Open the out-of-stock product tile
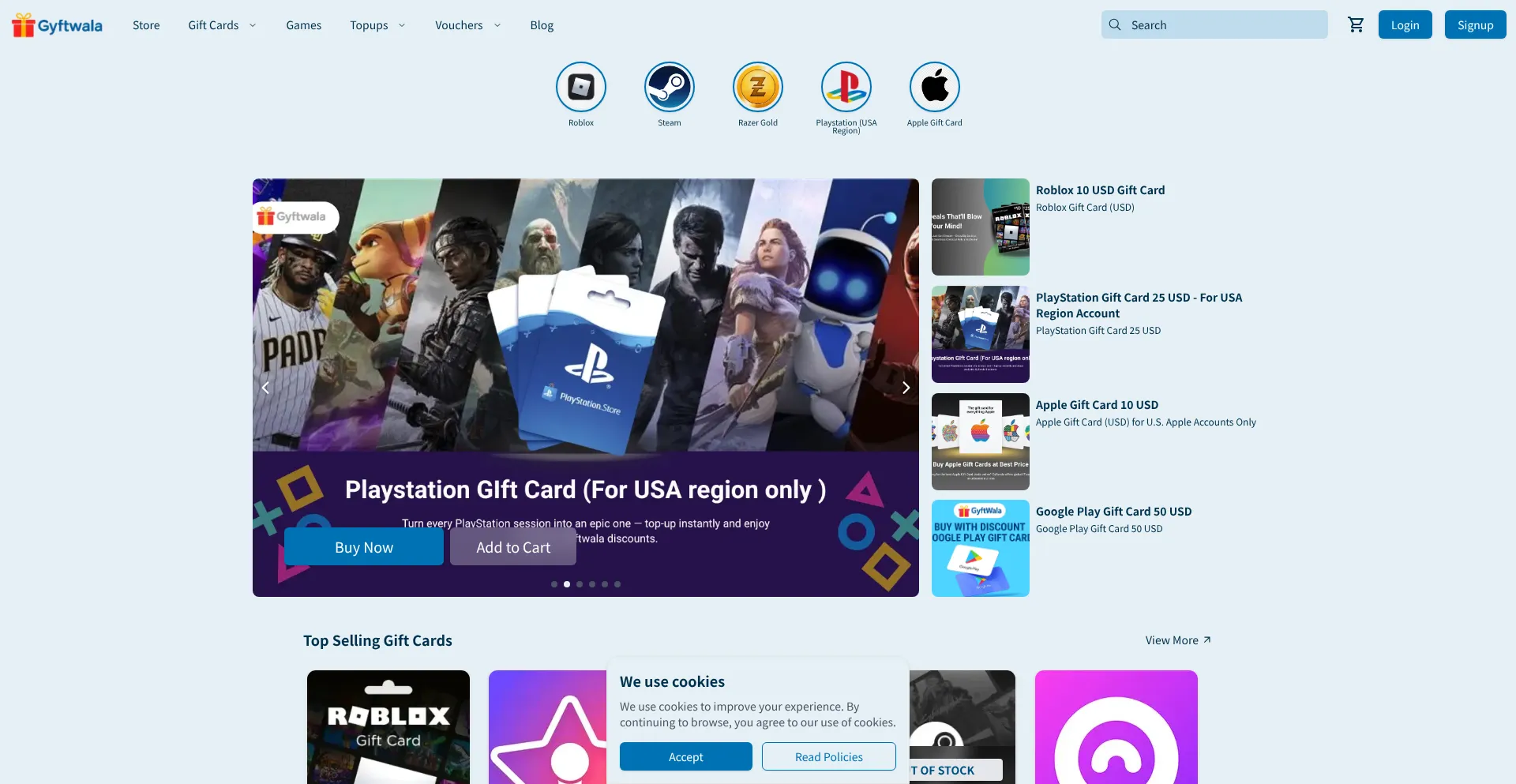1516x784 pixels. tap(963, 727)
